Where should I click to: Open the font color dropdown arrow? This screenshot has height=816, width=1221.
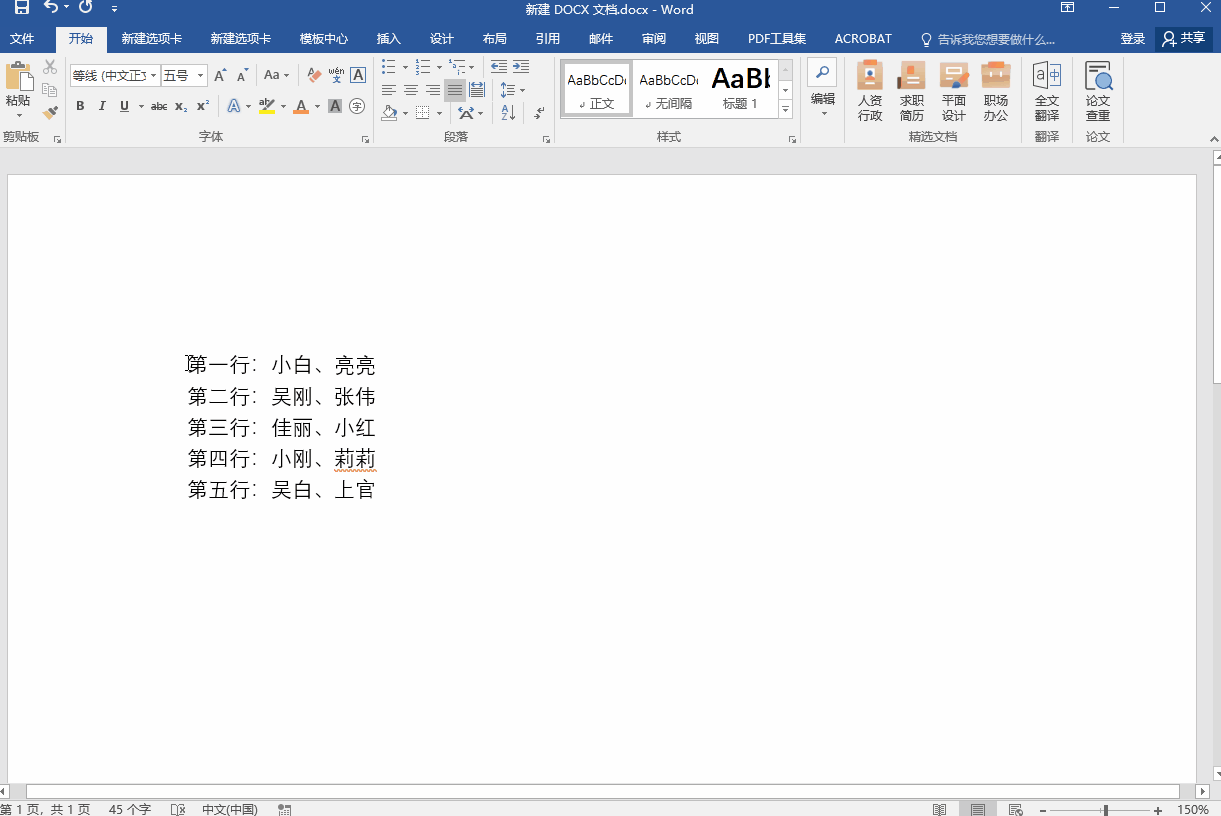(x=317, y=107)
